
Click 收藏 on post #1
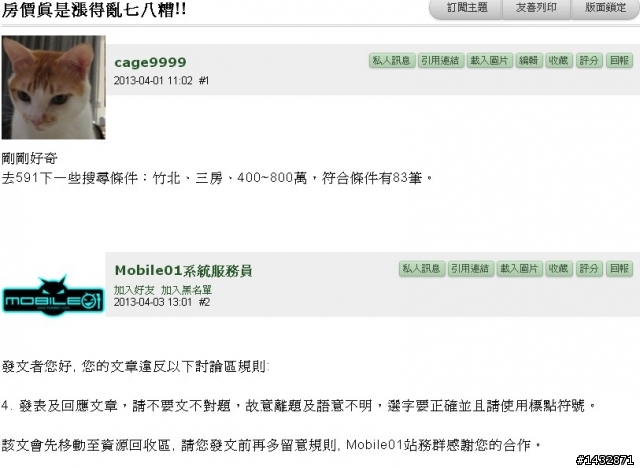(559, 60)
